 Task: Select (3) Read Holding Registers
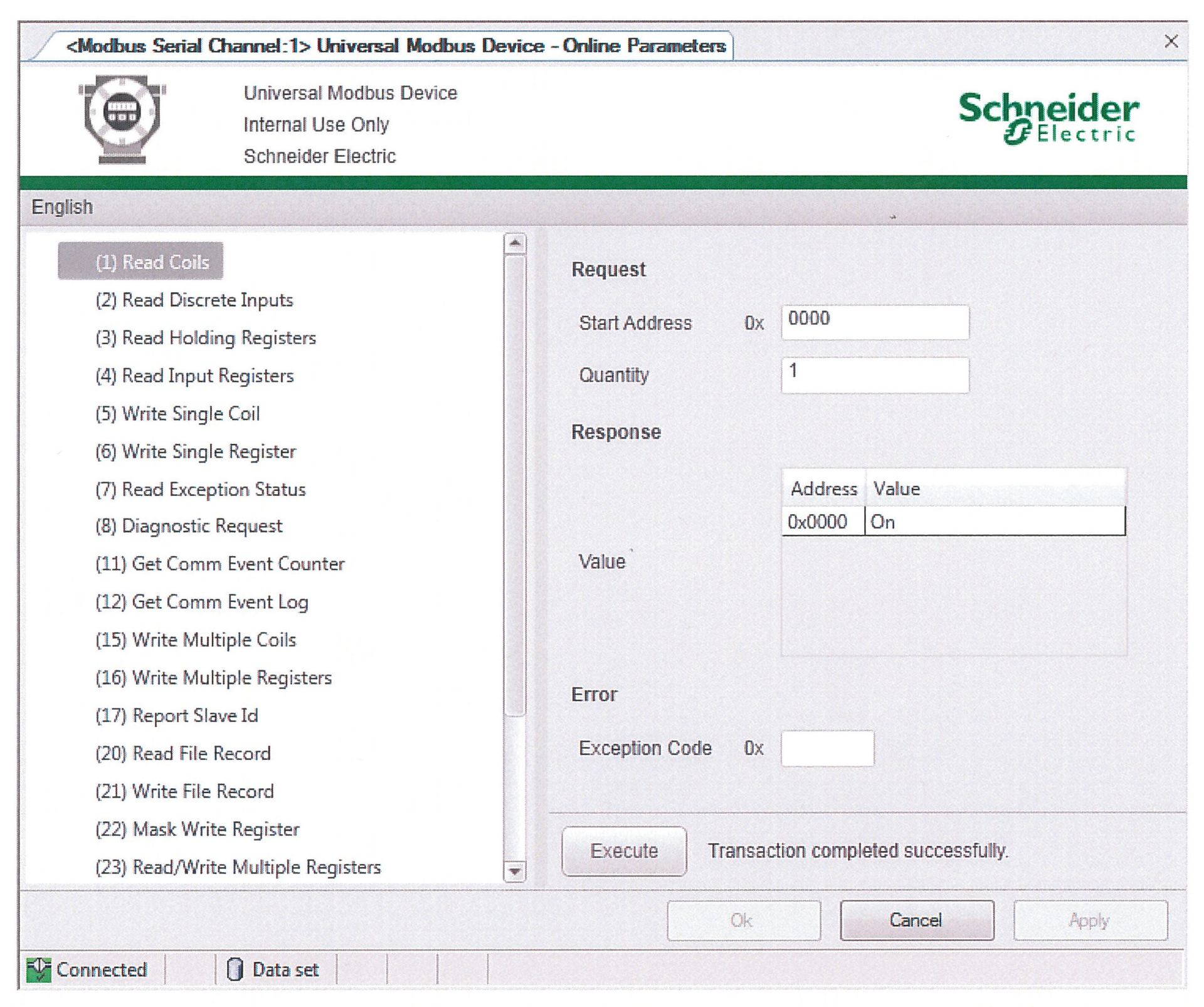pyautogui.click(x=205, y=337)
